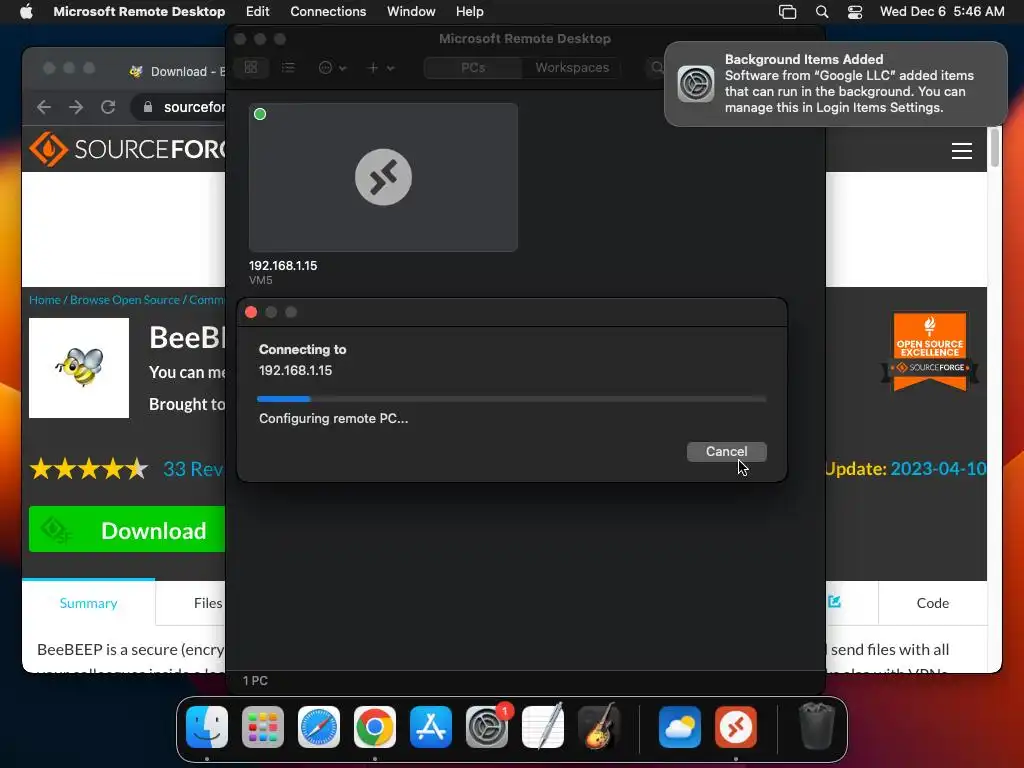
Task: Select the PCs tab
Action: pyautogui.click(x=473, y=67)
